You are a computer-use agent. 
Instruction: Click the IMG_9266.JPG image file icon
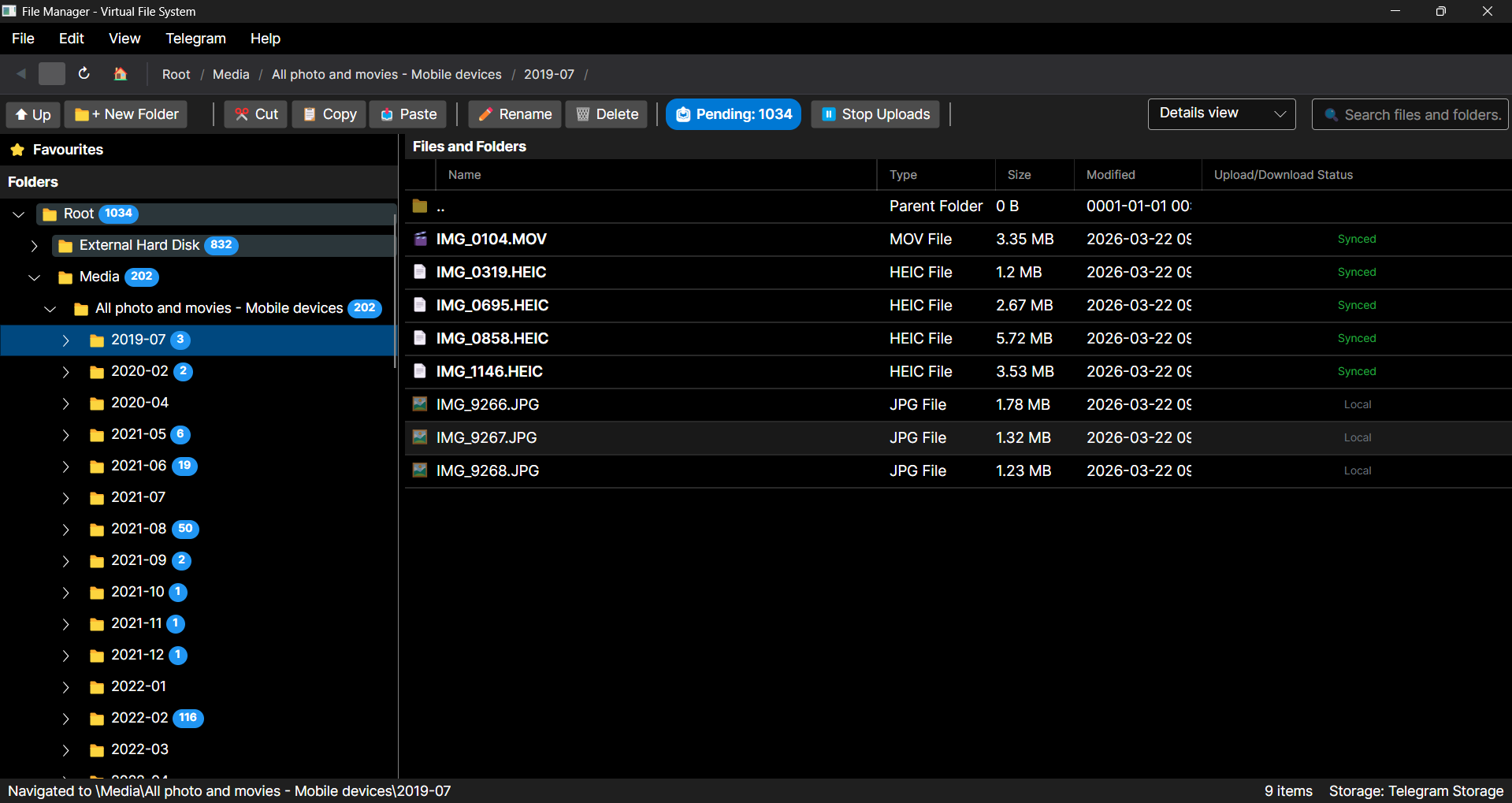(x=420, y=404)
